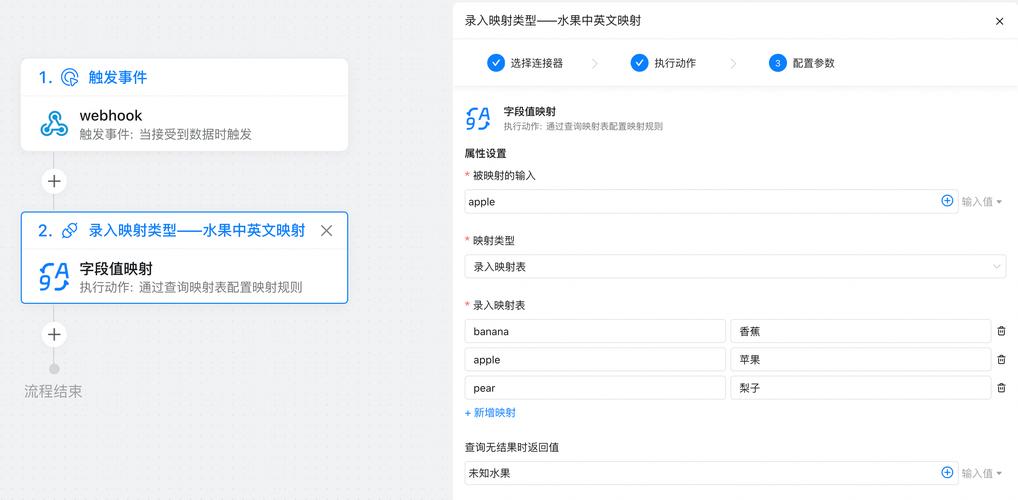Click the field mapping icon in the panel

click(478, 118)
